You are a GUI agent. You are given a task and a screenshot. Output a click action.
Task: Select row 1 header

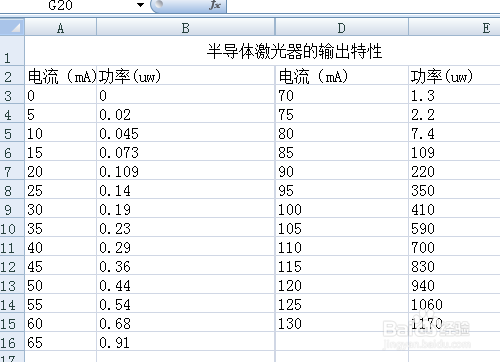[x=12, y=51]
